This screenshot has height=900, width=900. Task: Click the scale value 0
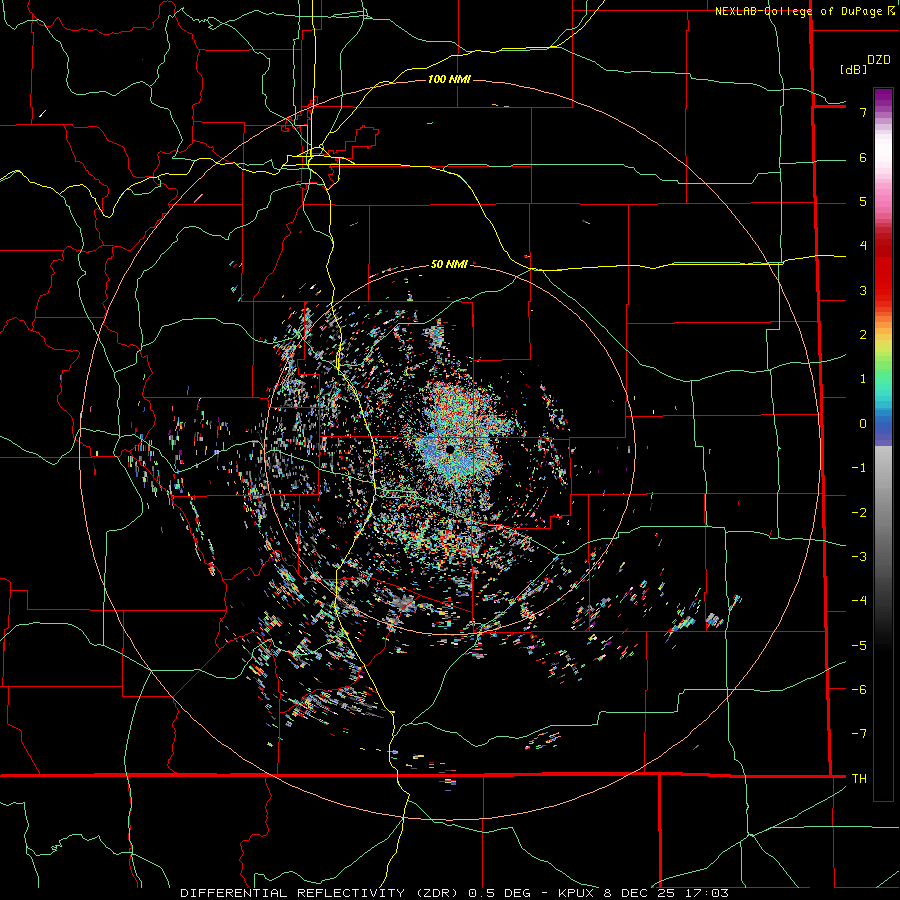pyautogui.click(x=863, y=424)
